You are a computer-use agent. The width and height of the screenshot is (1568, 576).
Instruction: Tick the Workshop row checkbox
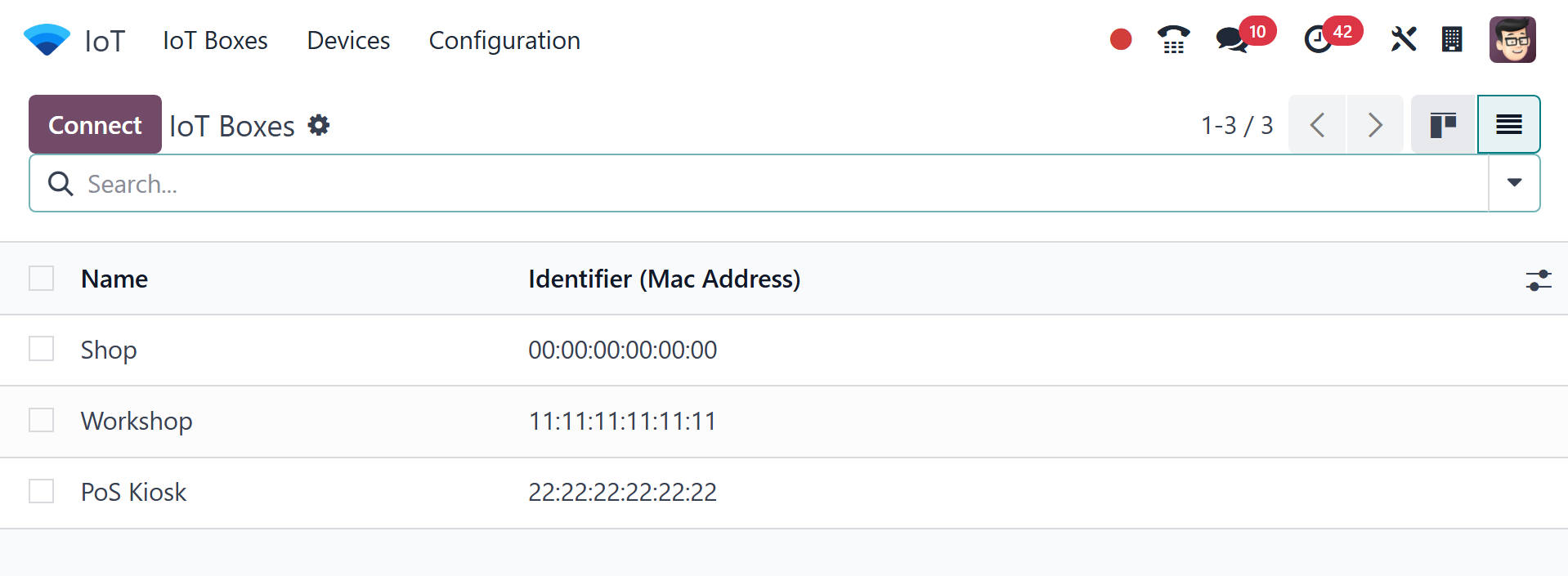point(42,420)
